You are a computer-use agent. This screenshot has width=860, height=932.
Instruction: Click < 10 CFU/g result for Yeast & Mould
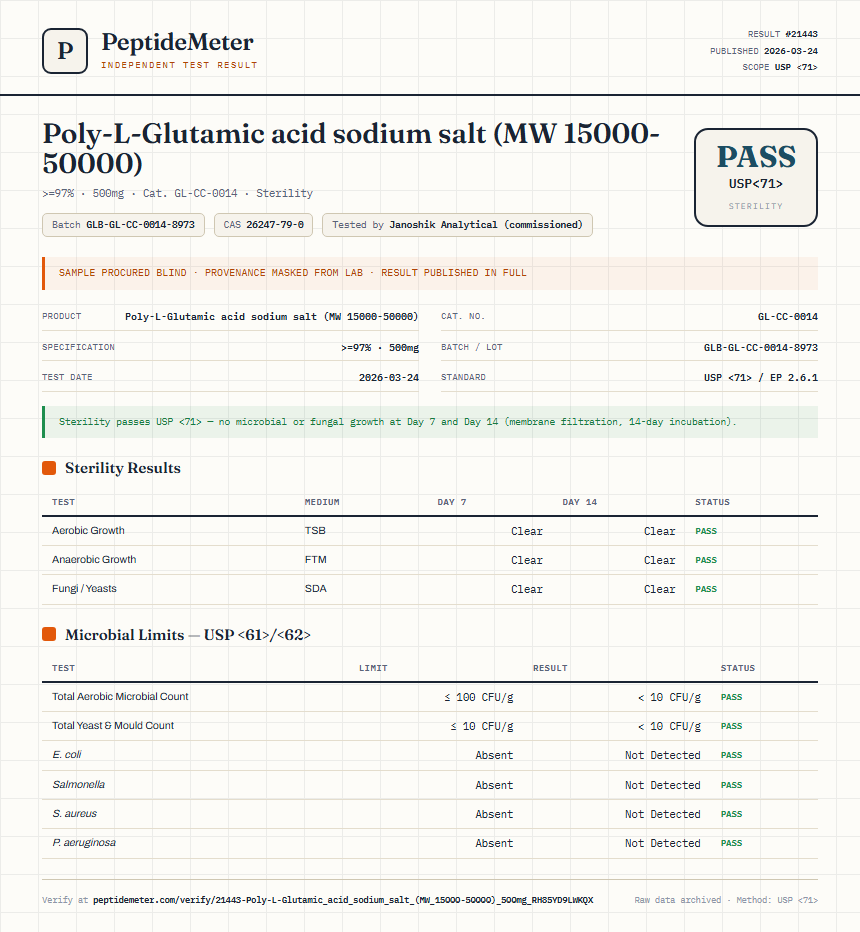click(x=669, y=726)
